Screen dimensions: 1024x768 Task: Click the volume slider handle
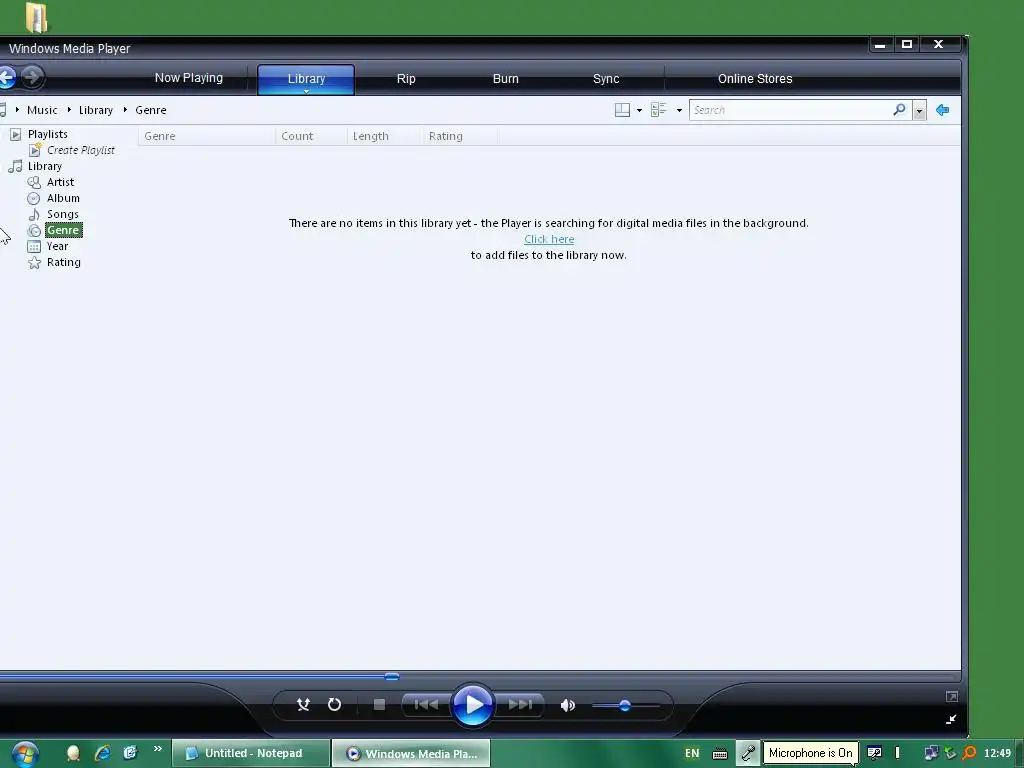(x=625, y=705)
